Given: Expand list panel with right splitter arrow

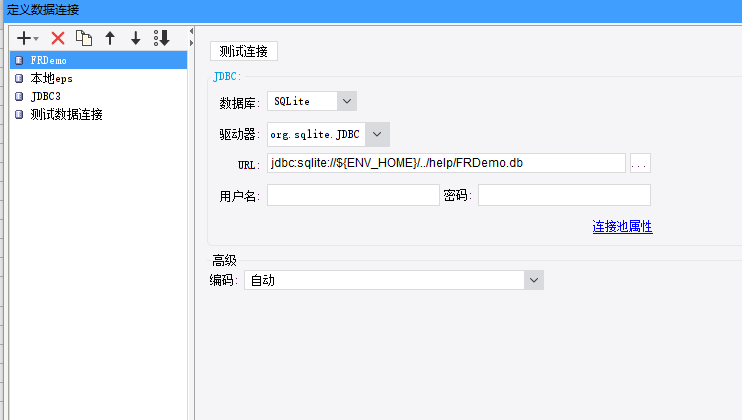Looking at the screenshot, I should 191,43.
